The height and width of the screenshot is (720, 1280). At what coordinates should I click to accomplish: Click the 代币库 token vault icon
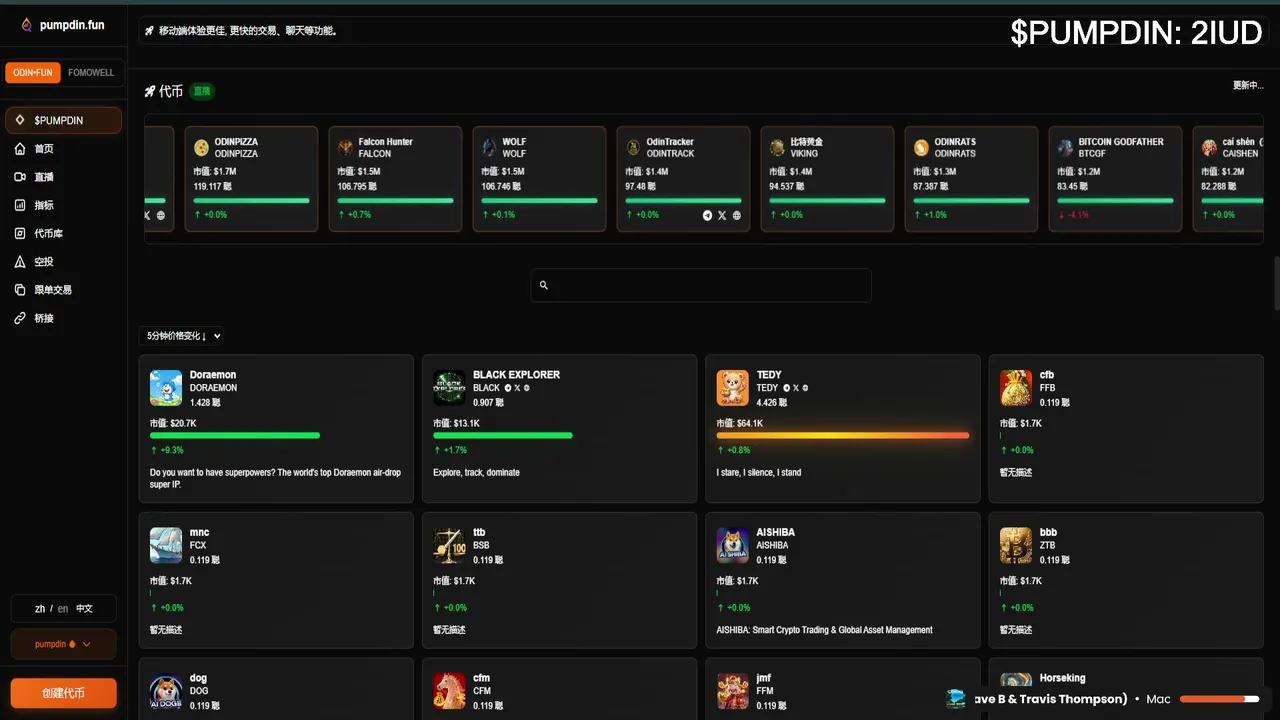tap(20, 233)
